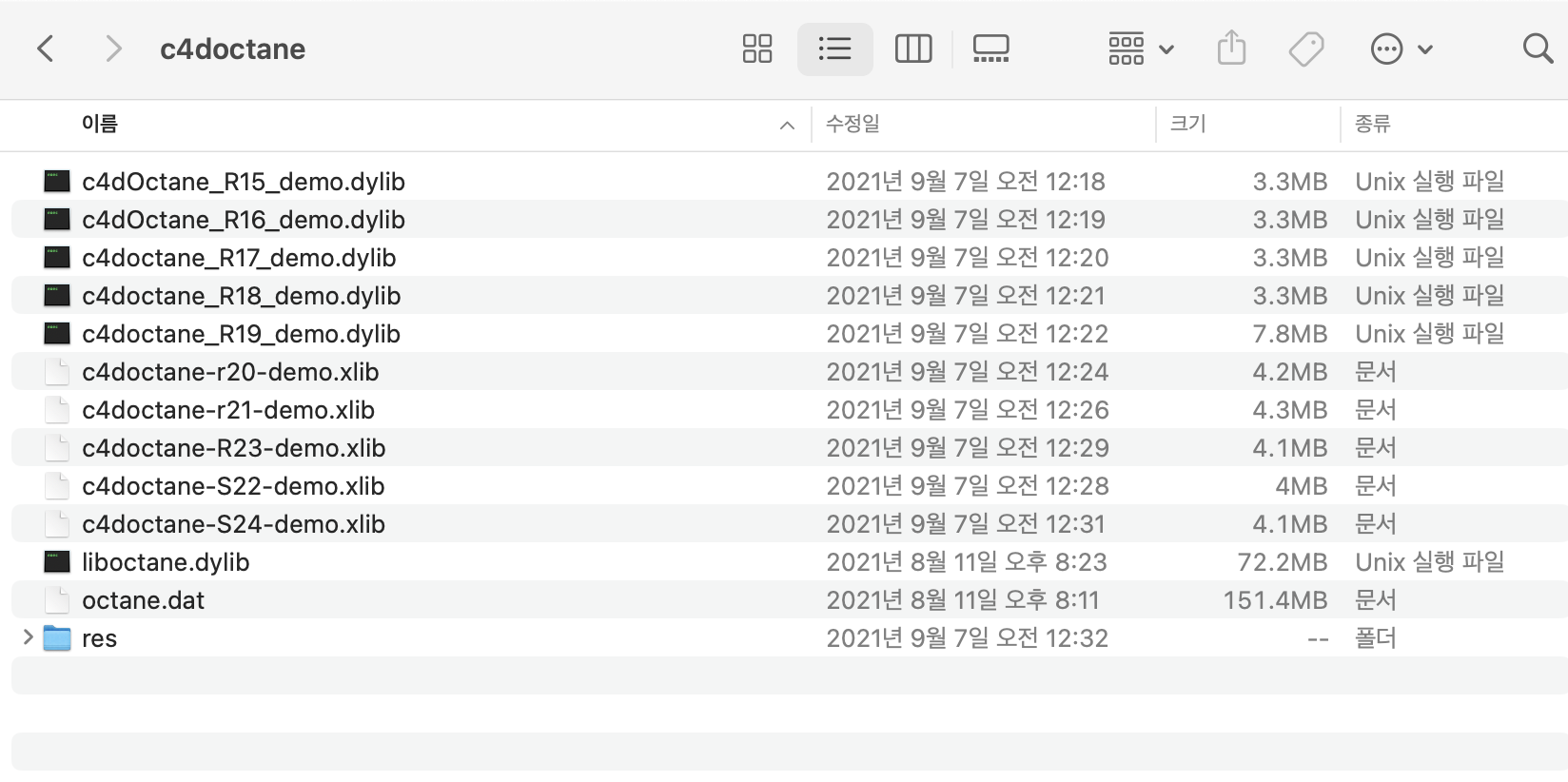Click the 7.8MB size value

pos(1290,334)
